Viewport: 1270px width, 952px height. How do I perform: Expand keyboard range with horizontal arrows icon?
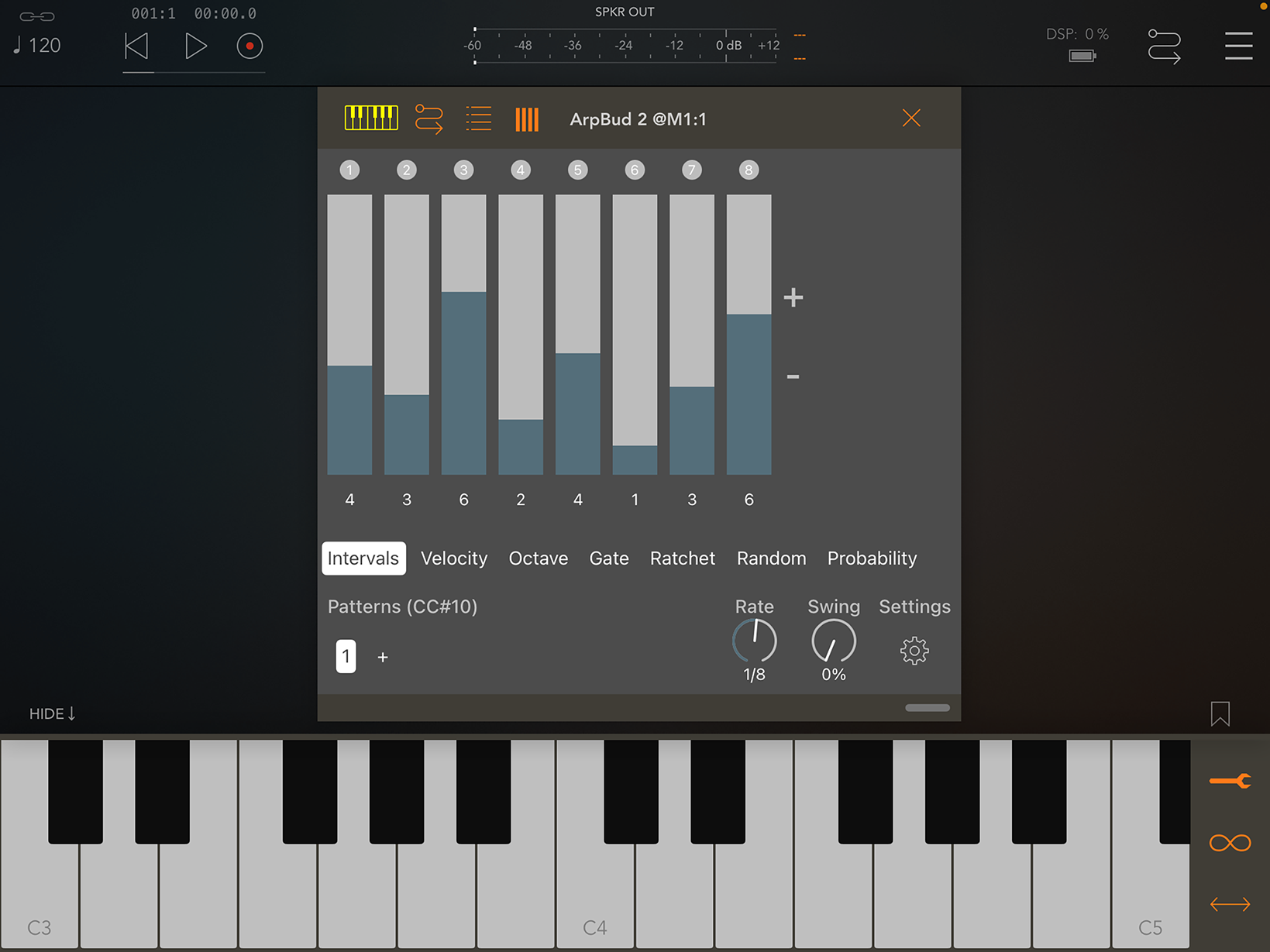(1230, 904)
